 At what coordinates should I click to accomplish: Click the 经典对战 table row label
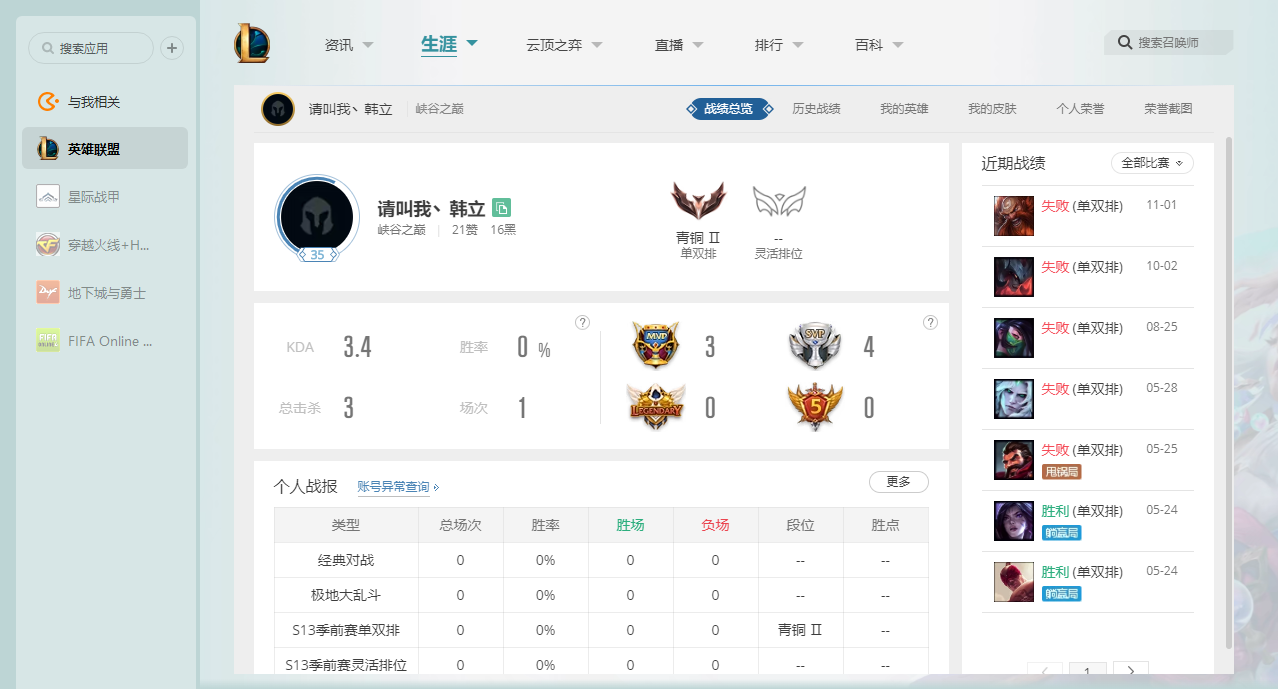346,560
